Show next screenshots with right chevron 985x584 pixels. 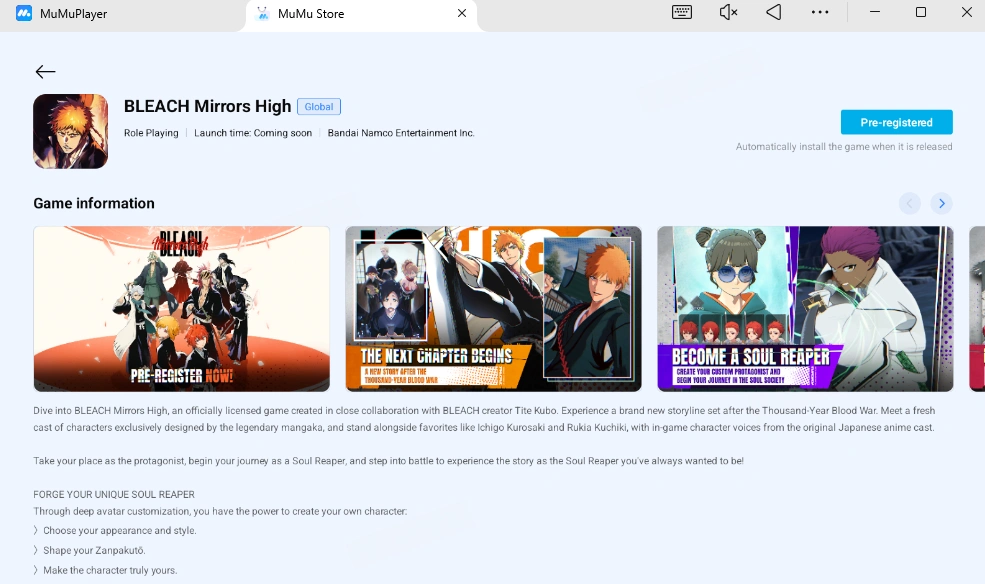click(x=942, y=203)
